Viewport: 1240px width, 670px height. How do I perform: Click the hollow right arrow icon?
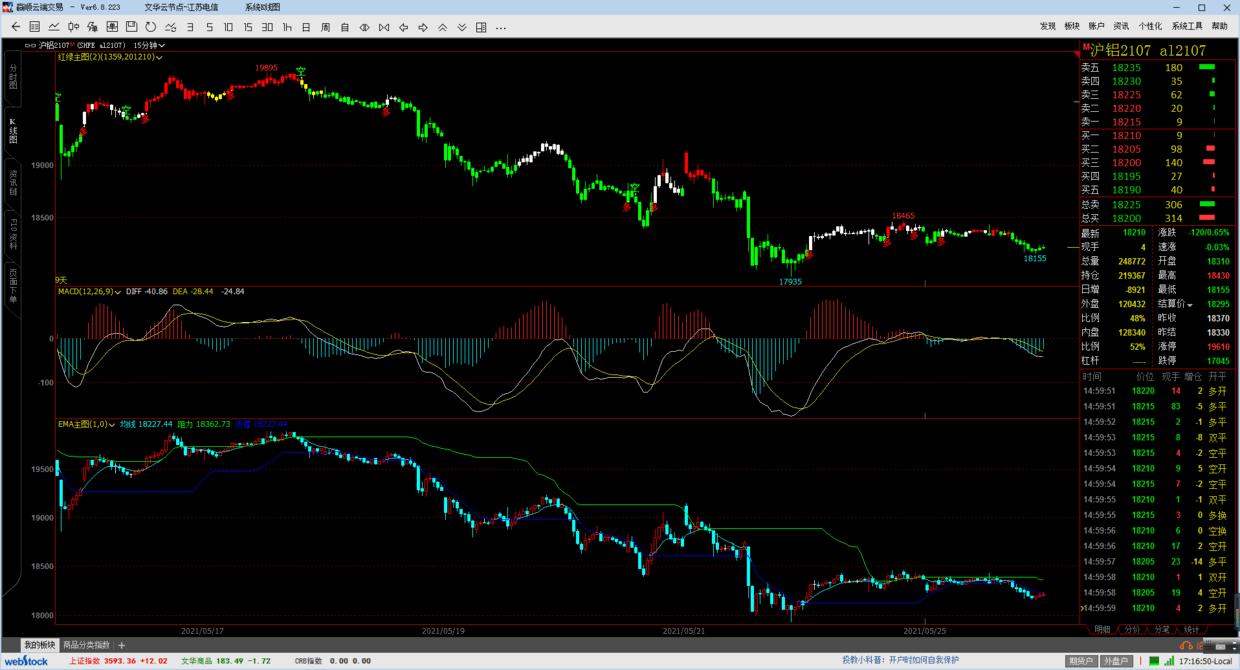click(422, 27)
